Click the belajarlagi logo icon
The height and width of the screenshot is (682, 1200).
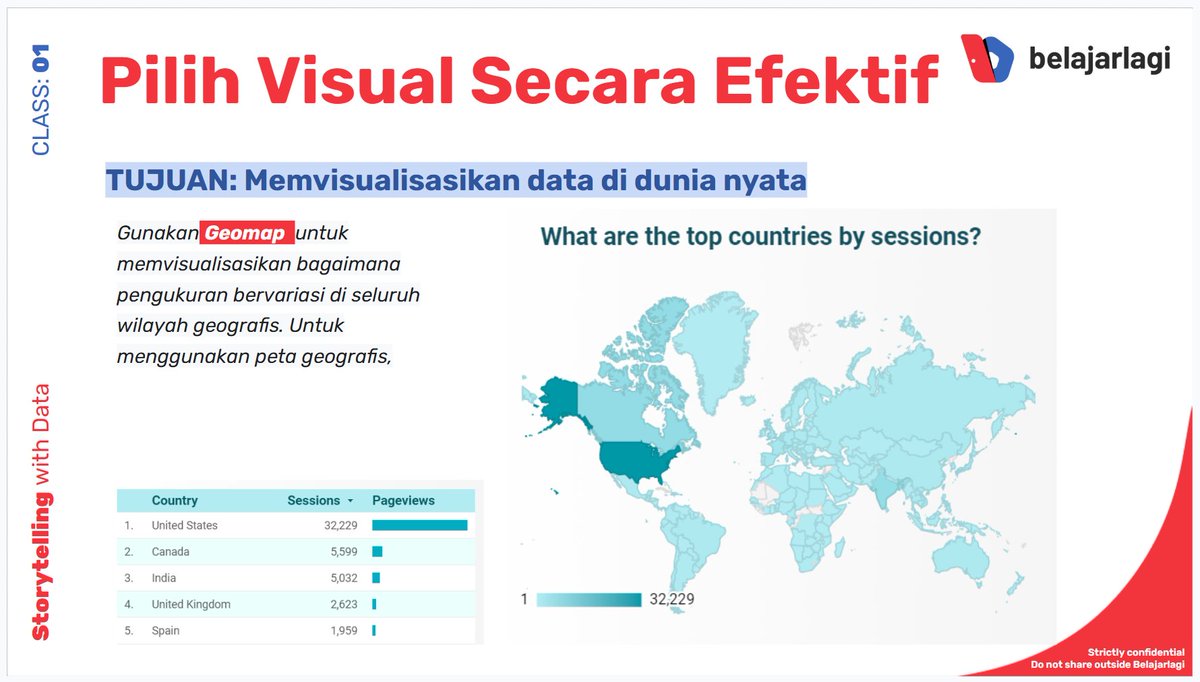tap(988, 59)
